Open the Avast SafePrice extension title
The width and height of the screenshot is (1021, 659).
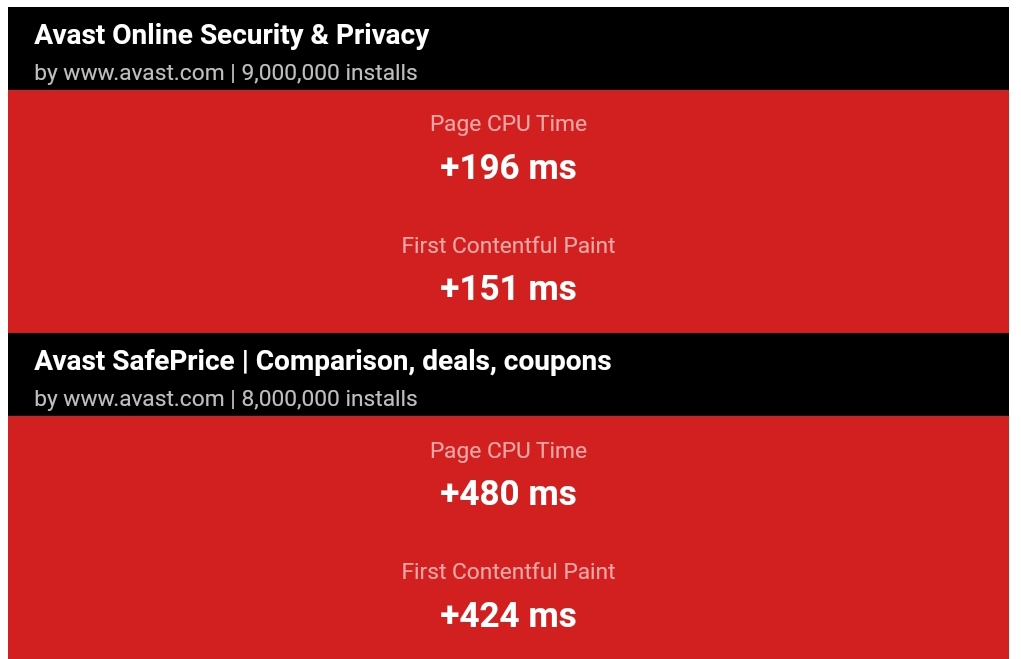coord(322,361)
